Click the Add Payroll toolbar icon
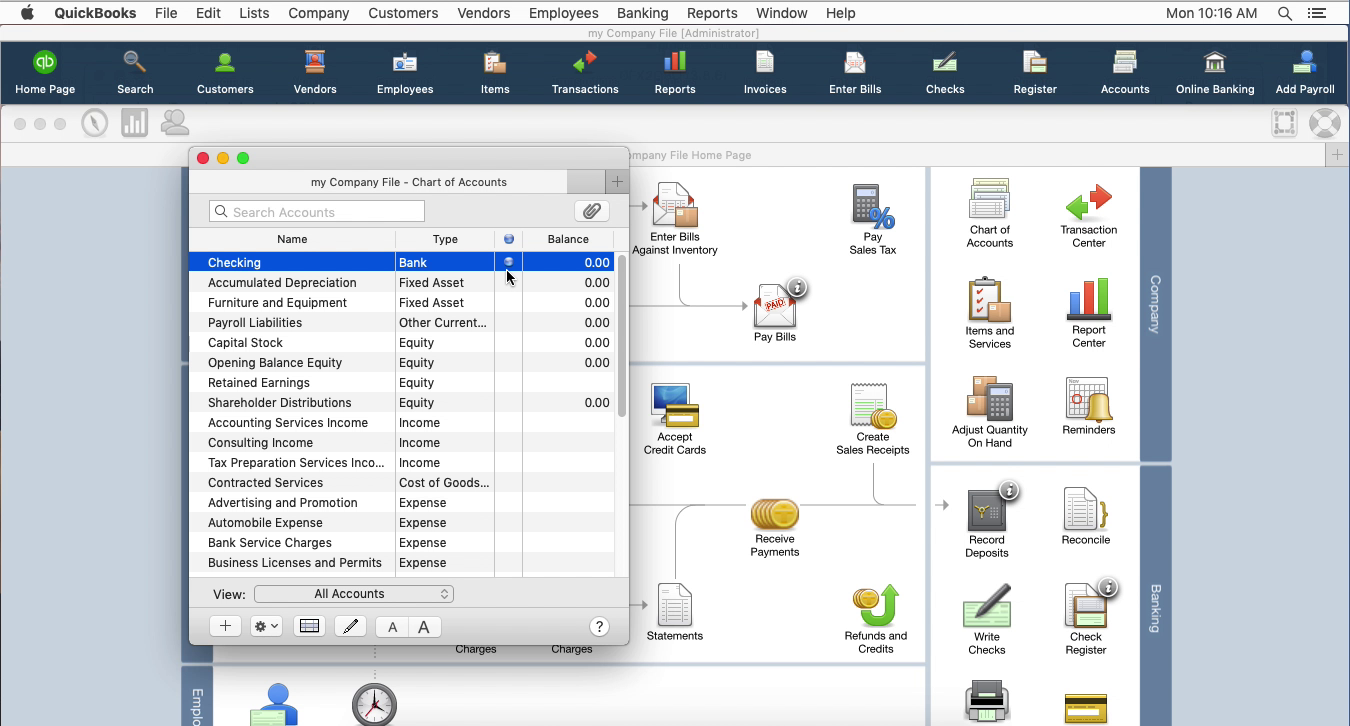 pos(1305,72)
